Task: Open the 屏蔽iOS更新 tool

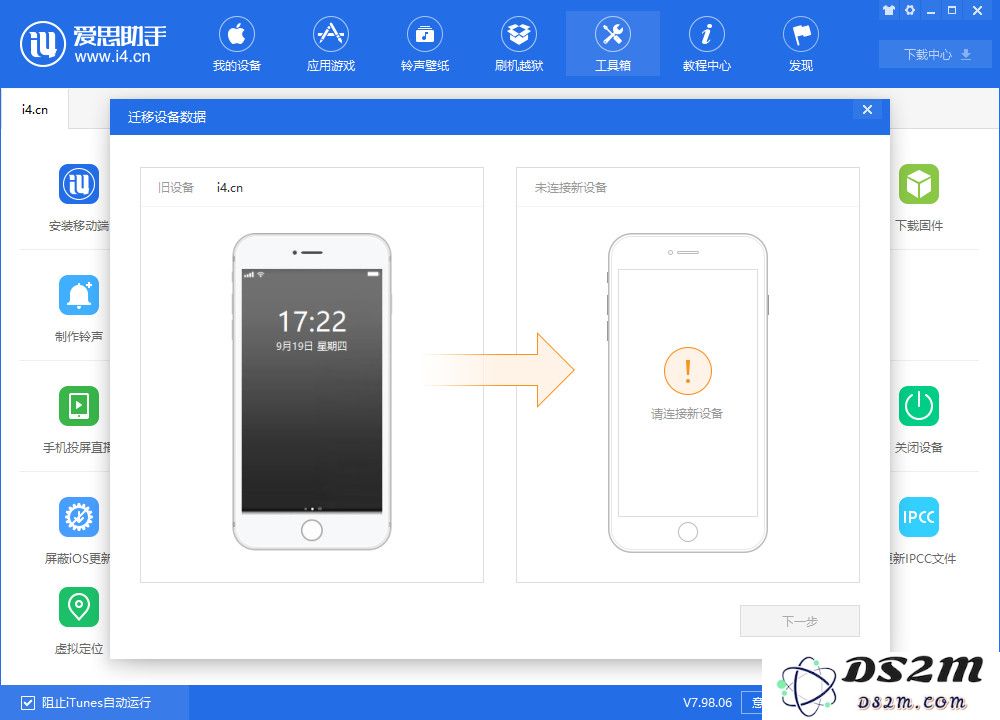Action: (x=79, y=517)
